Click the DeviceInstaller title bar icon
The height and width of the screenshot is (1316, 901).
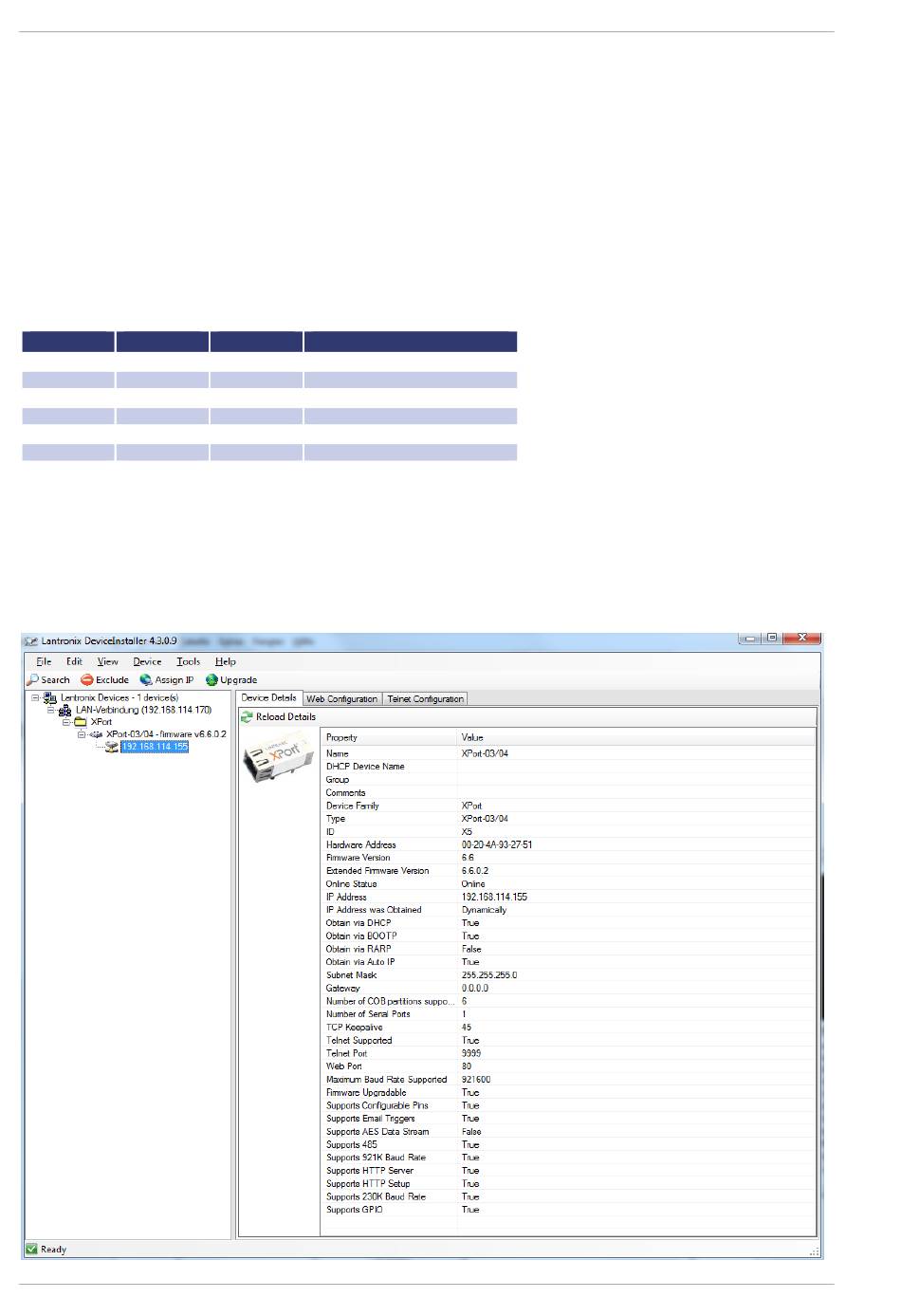[30, 641]
